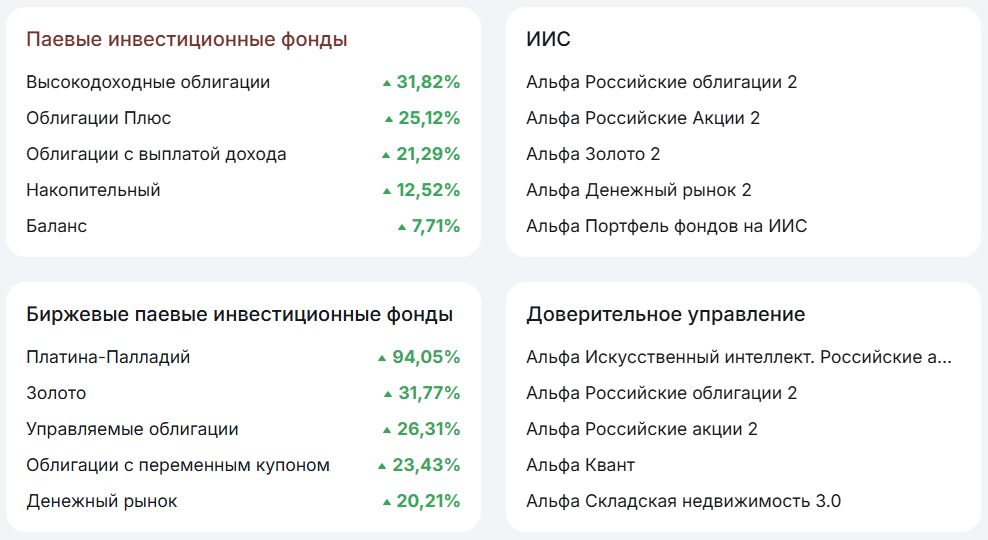Click Высокодоходные облигации fund link
The height and width of the screenshot is (540, 988).
coord(148,82)
